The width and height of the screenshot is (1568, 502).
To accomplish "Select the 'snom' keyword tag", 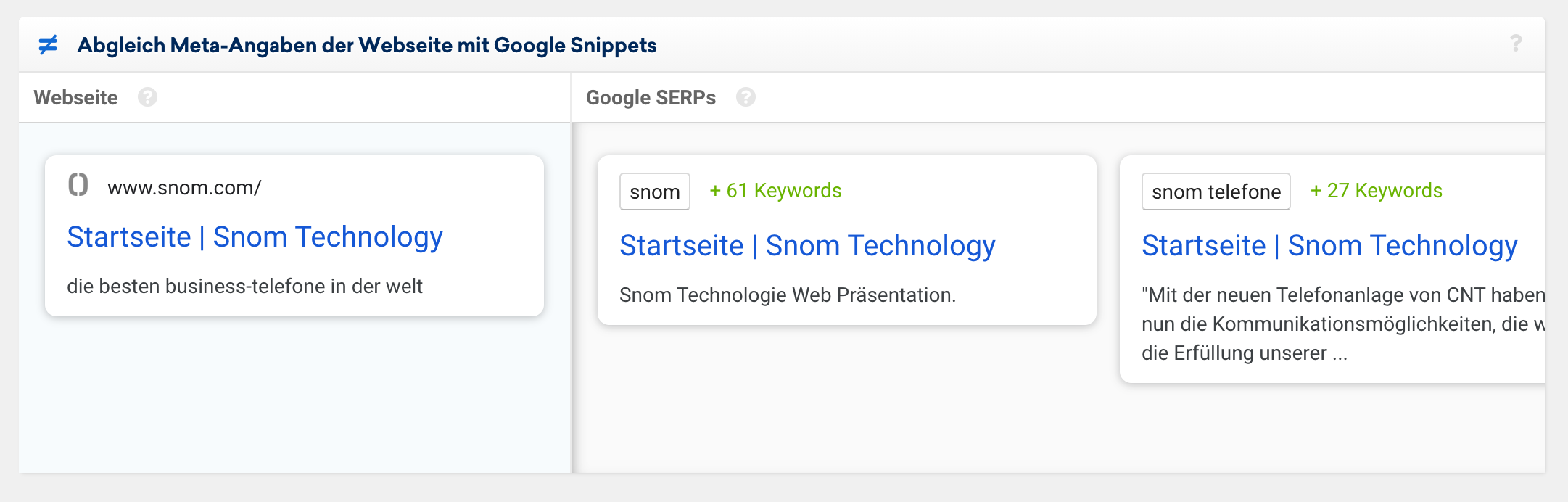I will point(654,192).
